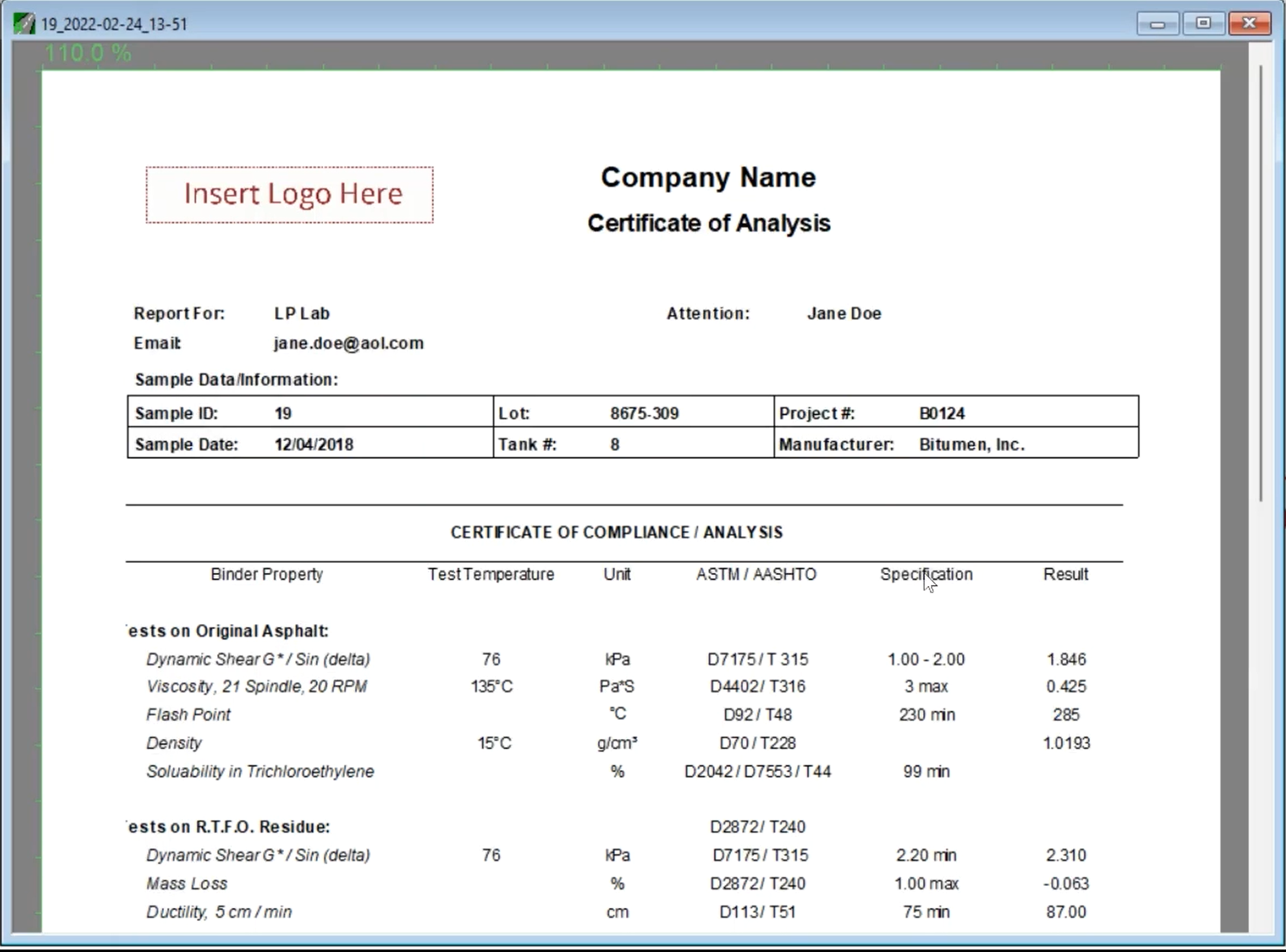1286x952 pixels.
Task: Click the Certificate of Analysis title
Action: pyautogui.click(x=709, y=223)
